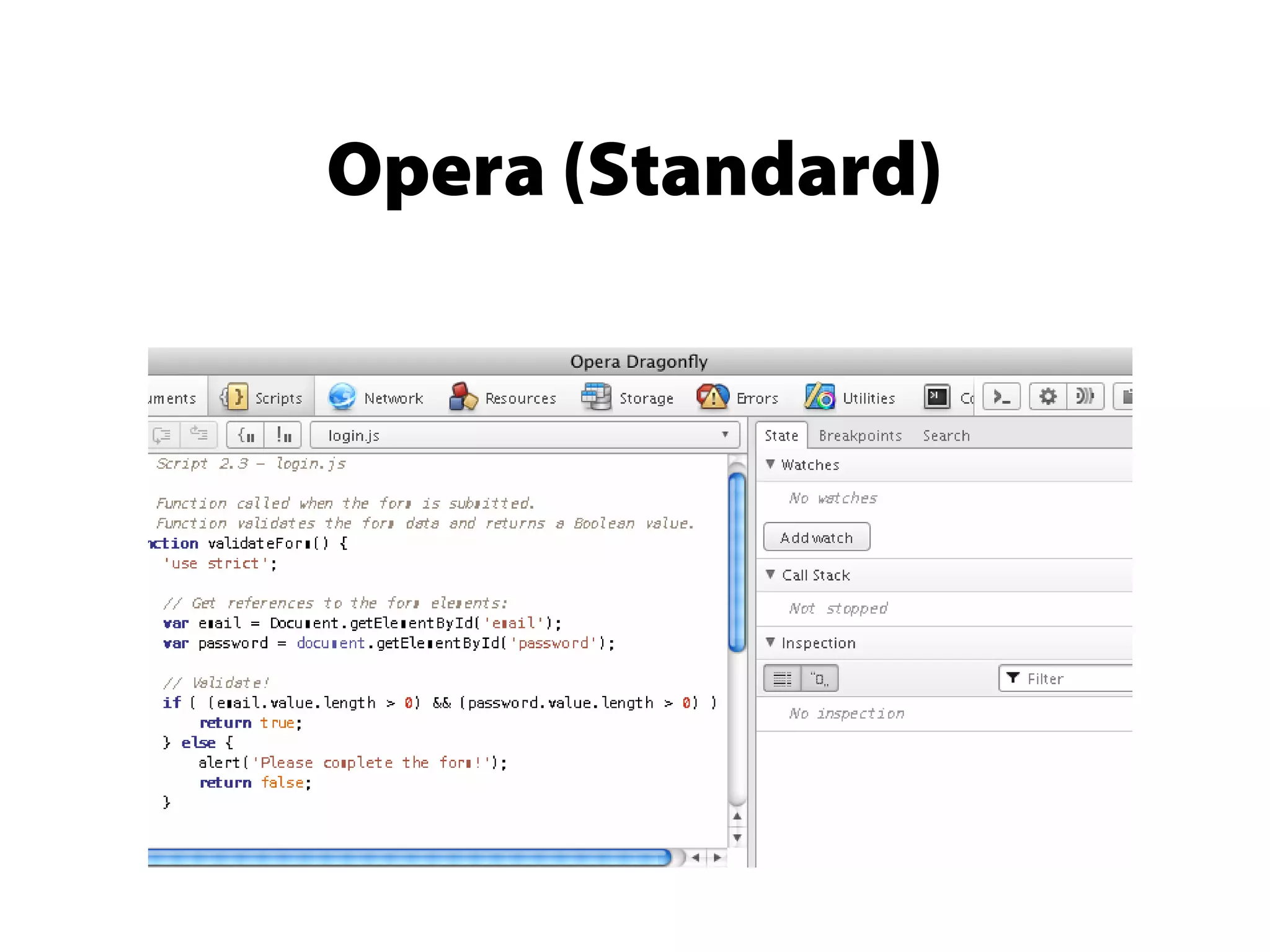
Task: Click the '} else {' code line
Action: click(198, 743)
